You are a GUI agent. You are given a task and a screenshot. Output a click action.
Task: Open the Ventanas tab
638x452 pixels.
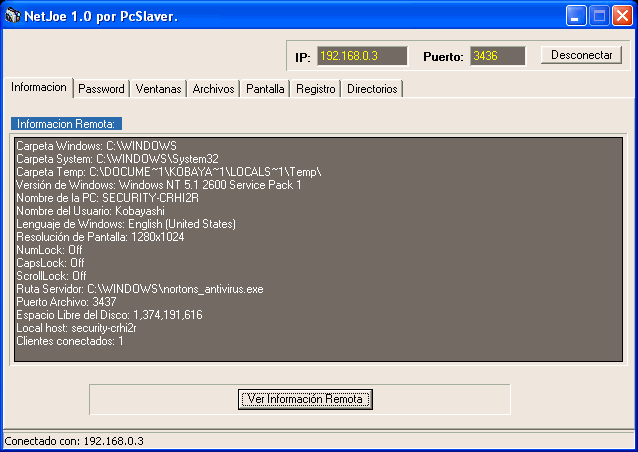[x=158, y=89]
